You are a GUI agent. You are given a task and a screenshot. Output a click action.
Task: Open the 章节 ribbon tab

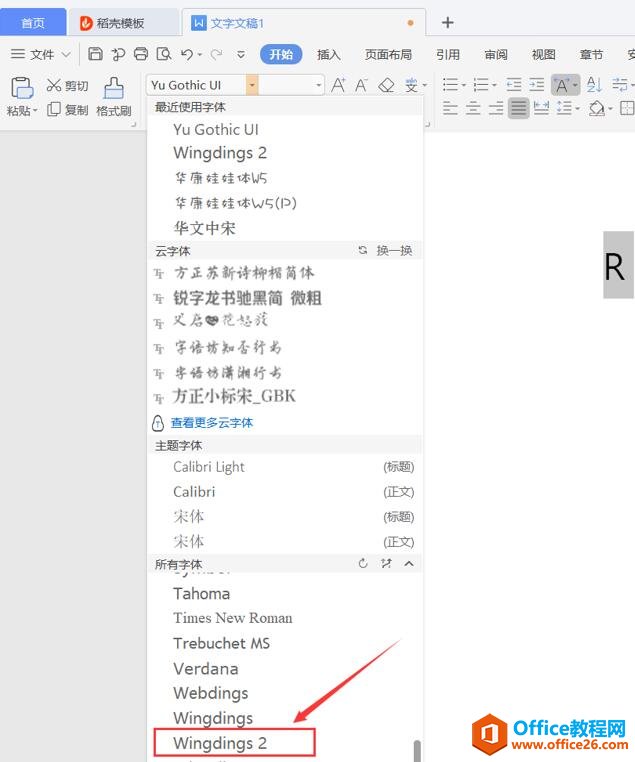click(591, 54)
